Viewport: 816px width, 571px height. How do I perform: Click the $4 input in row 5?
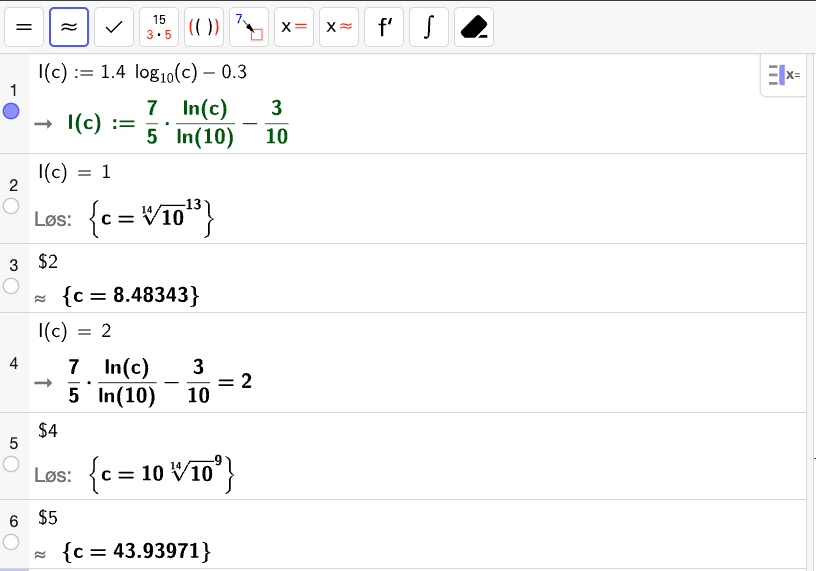point(48,431)
